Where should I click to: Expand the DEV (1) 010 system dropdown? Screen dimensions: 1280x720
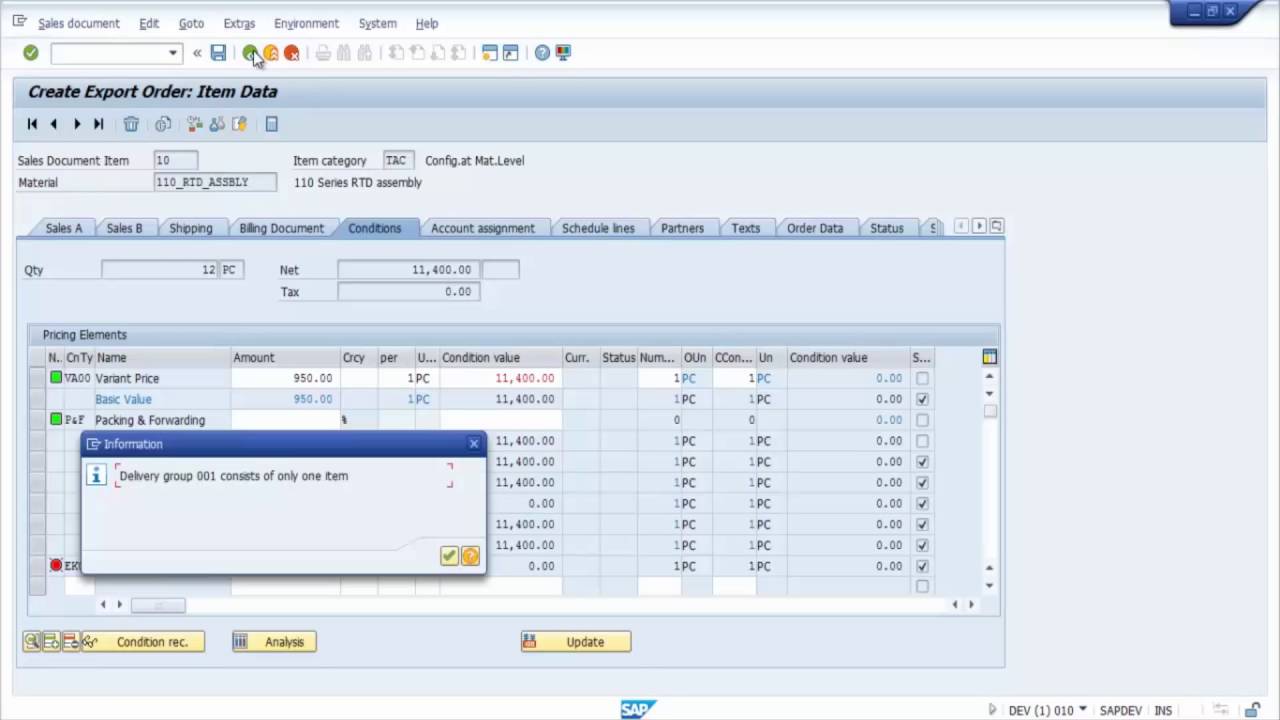tap(1082, 710)
